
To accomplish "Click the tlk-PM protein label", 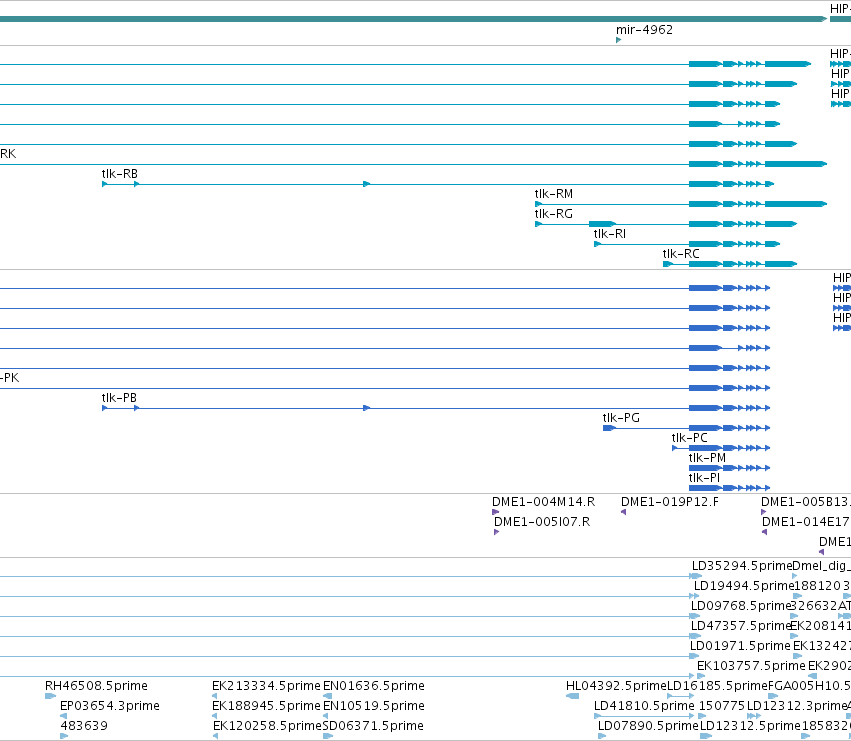I will click(x=707, y=458).
